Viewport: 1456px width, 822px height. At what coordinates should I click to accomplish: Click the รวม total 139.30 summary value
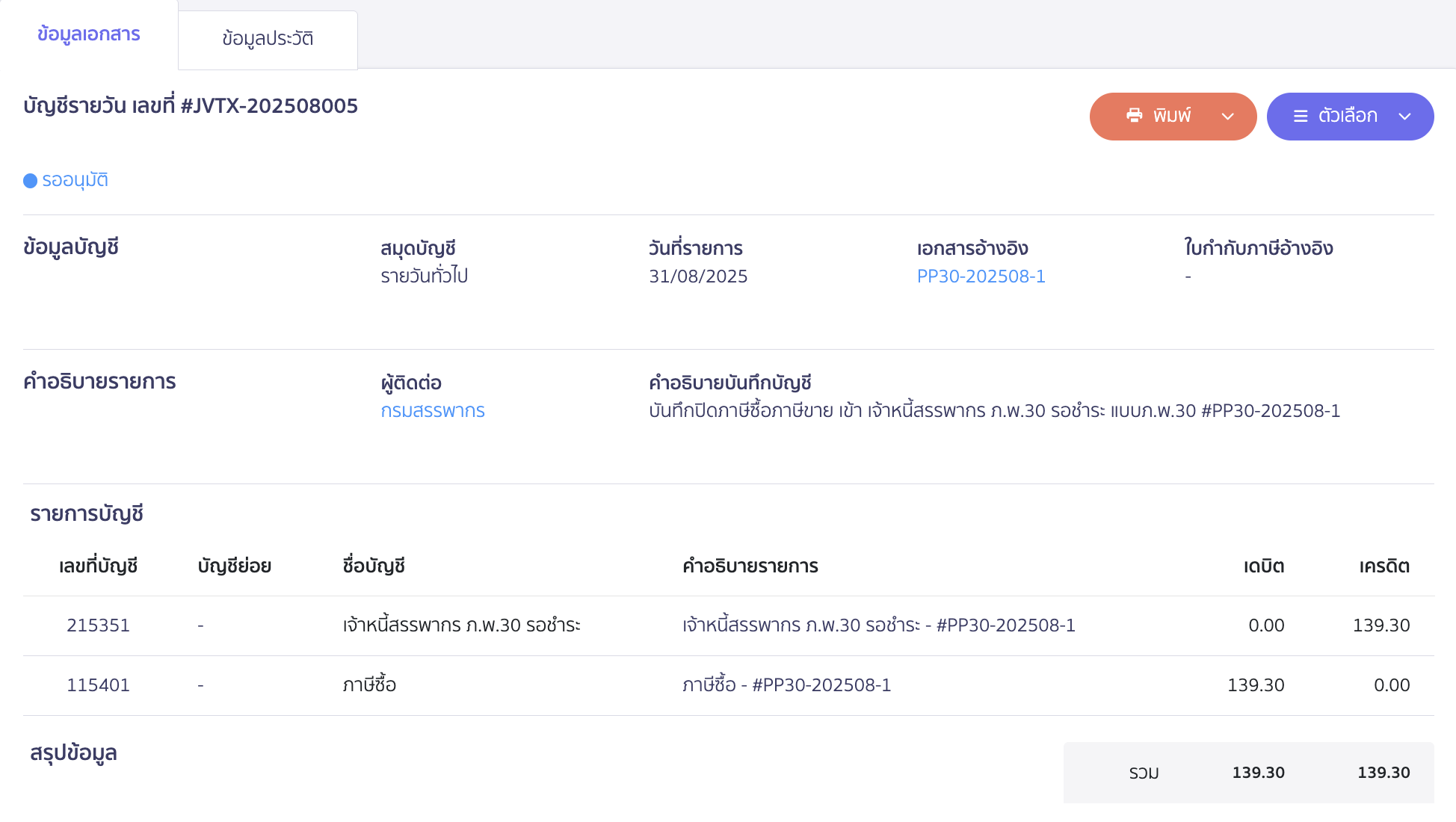click(1259, 772)
